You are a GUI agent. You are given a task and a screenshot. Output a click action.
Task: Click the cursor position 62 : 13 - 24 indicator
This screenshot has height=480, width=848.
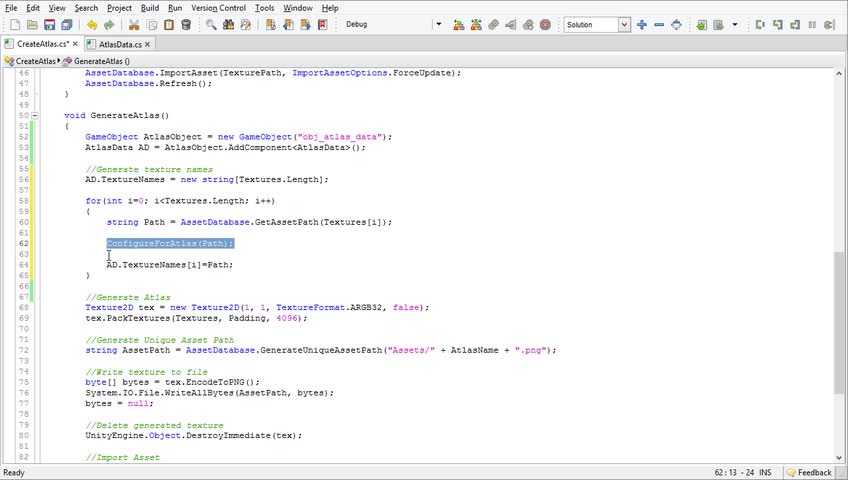click(x=734, y=472)
